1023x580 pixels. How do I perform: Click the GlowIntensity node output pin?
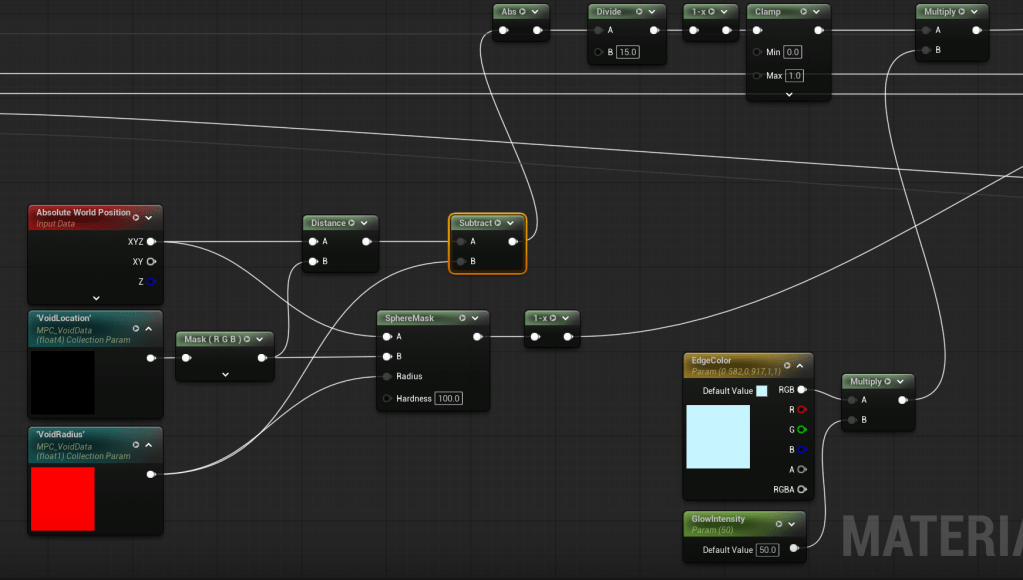pos(794,548)
